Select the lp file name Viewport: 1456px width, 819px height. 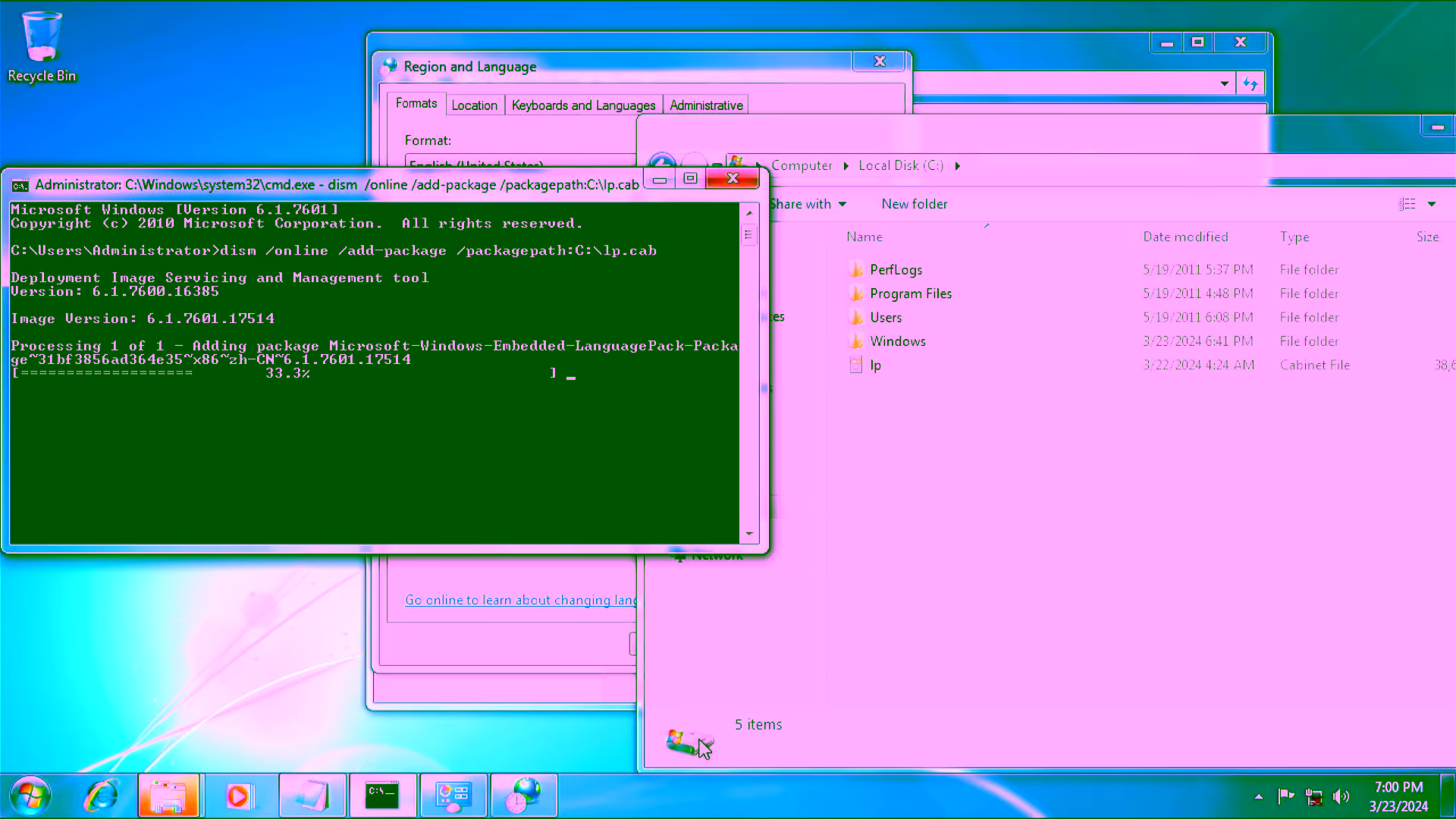coord(875,366)
